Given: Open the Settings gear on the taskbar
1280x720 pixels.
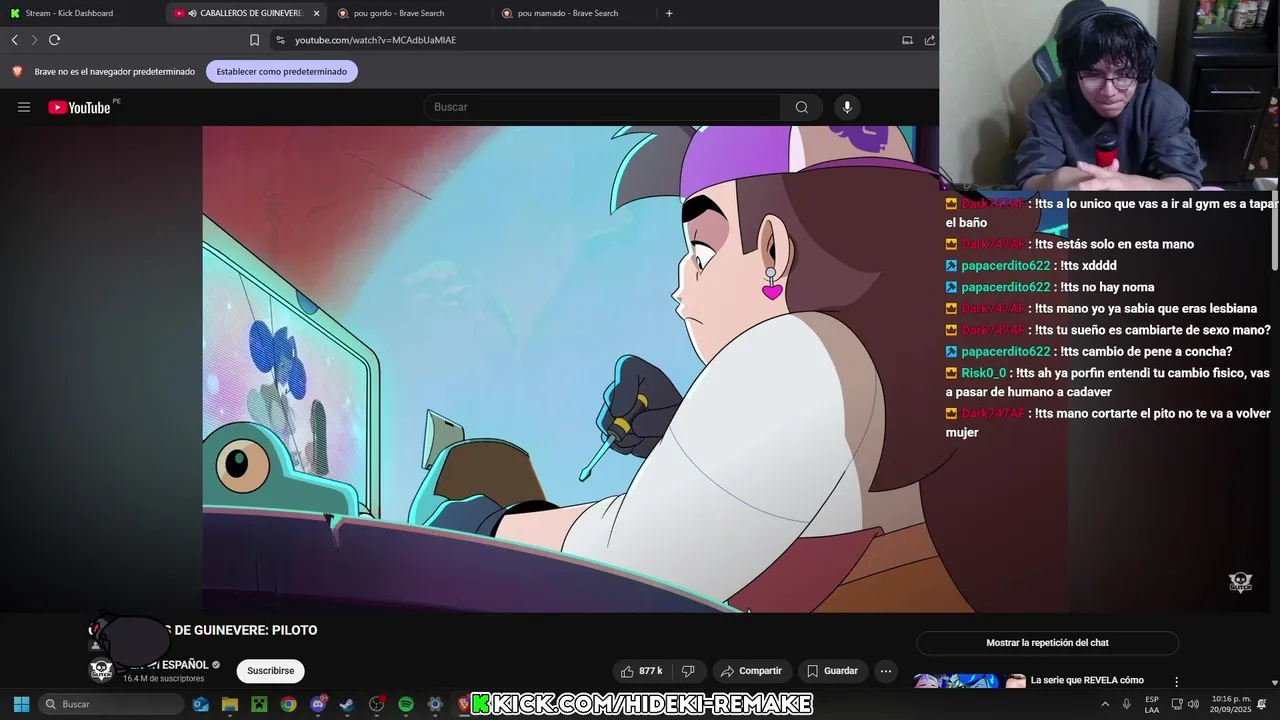Looking at the screenshot, I should 435,704.
